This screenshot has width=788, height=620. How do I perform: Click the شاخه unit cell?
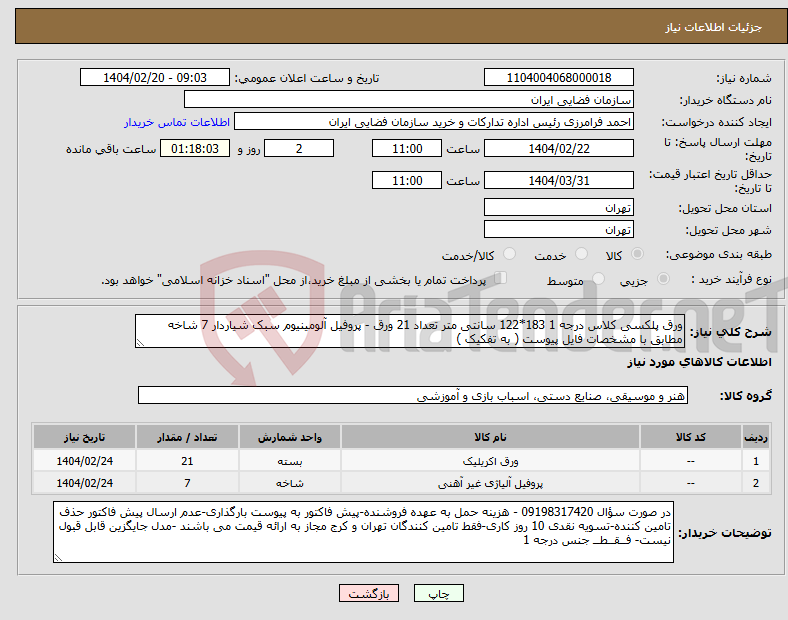click(290, 483)
